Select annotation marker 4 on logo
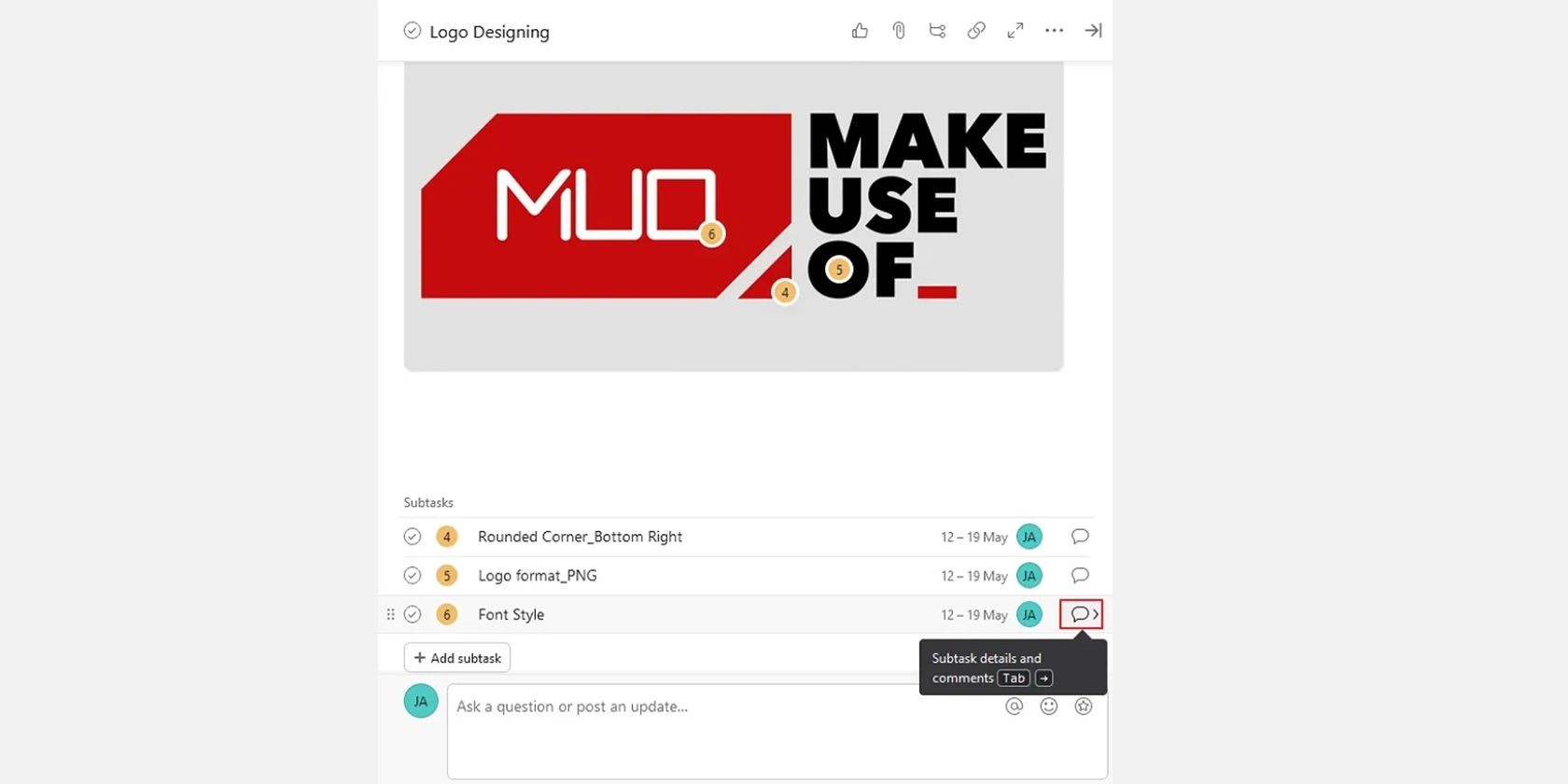The width and height of the screenshot is (1568, 784). 785,293
